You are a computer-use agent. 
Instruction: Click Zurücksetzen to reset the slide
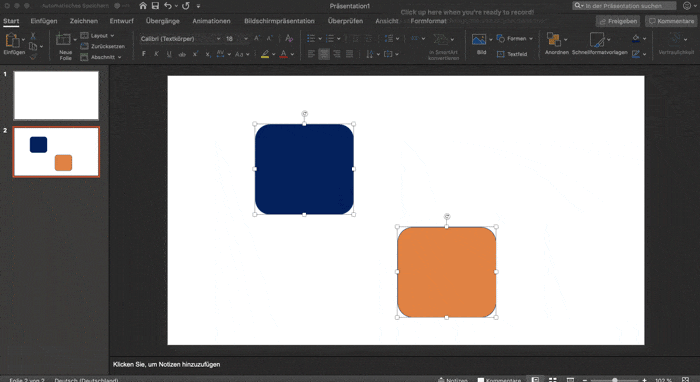(x=103, y=46)
